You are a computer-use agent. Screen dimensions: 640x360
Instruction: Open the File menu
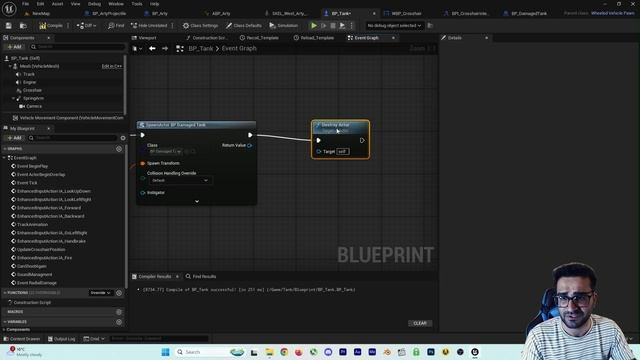point(25,4)
